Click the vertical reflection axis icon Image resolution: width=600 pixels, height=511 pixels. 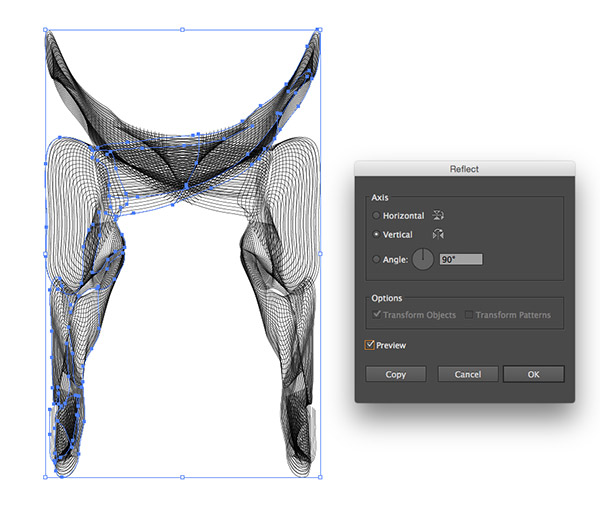[438, 234]
